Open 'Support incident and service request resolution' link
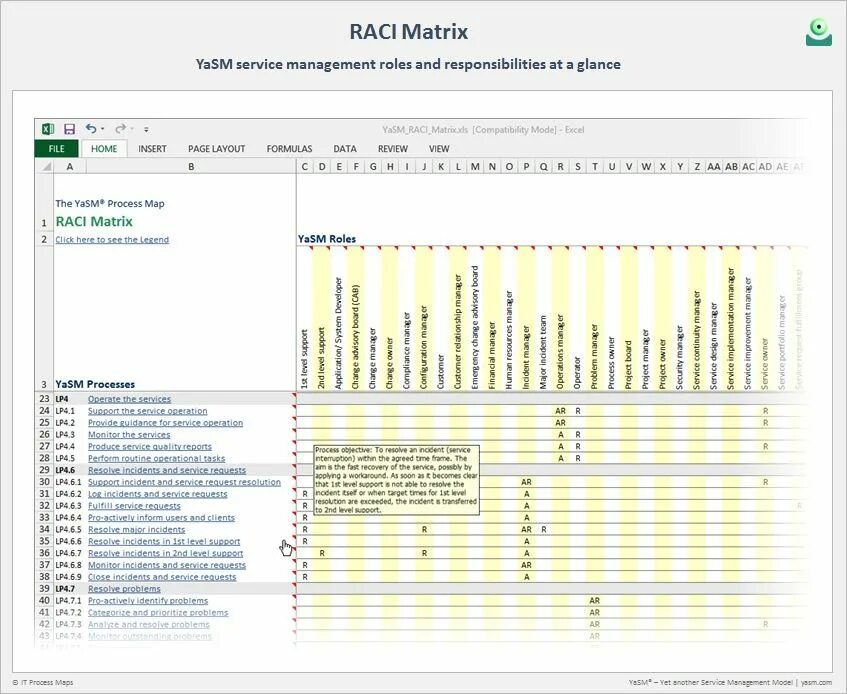 [184, 482]
